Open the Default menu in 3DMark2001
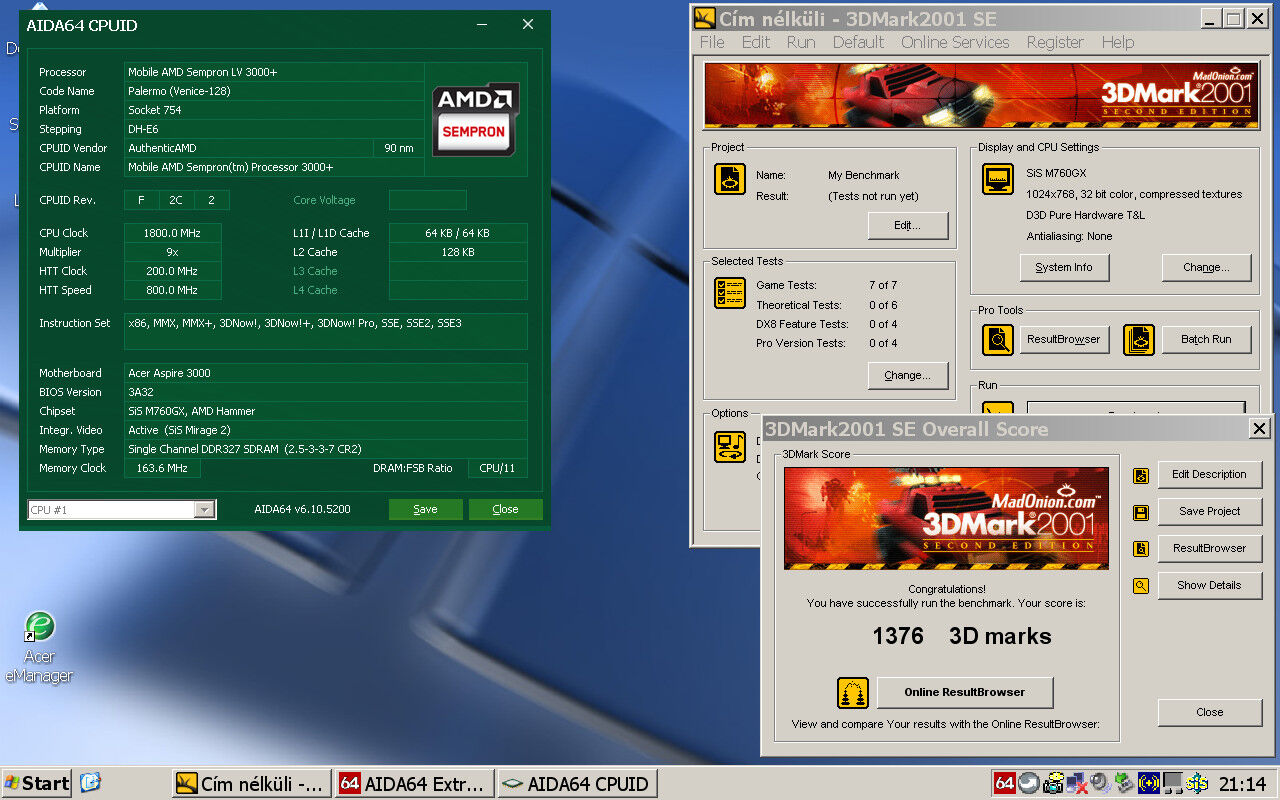This screenshot has width=1280, height=800. point(858,42)
